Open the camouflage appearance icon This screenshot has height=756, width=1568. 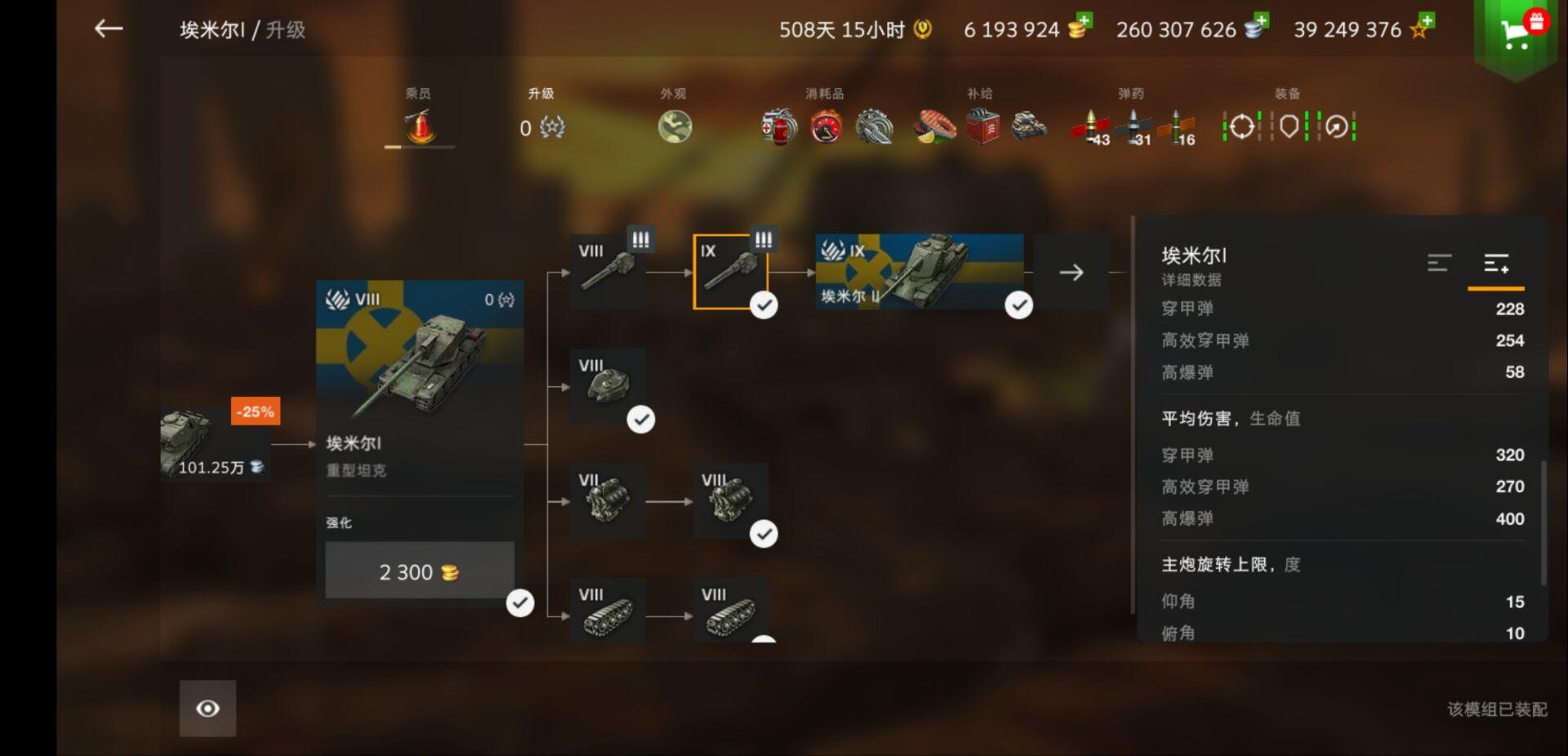click(675, 127)
